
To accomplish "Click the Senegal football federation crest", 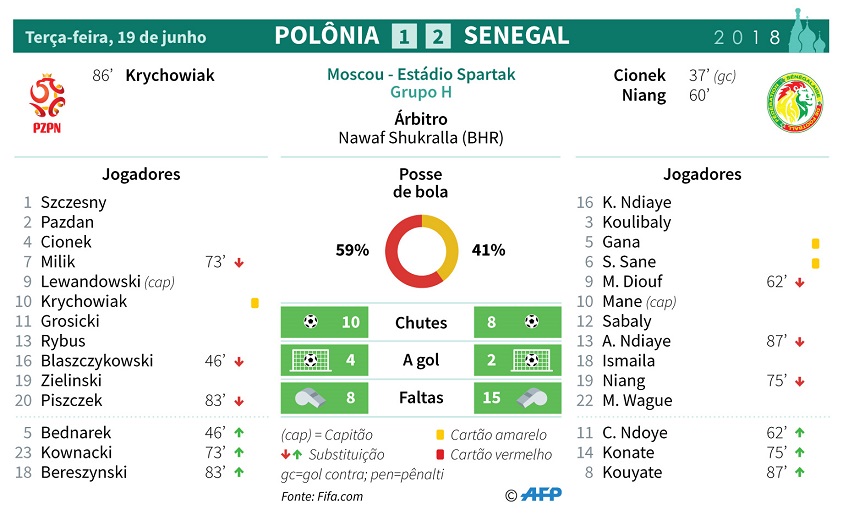I will tap(795, 103).
